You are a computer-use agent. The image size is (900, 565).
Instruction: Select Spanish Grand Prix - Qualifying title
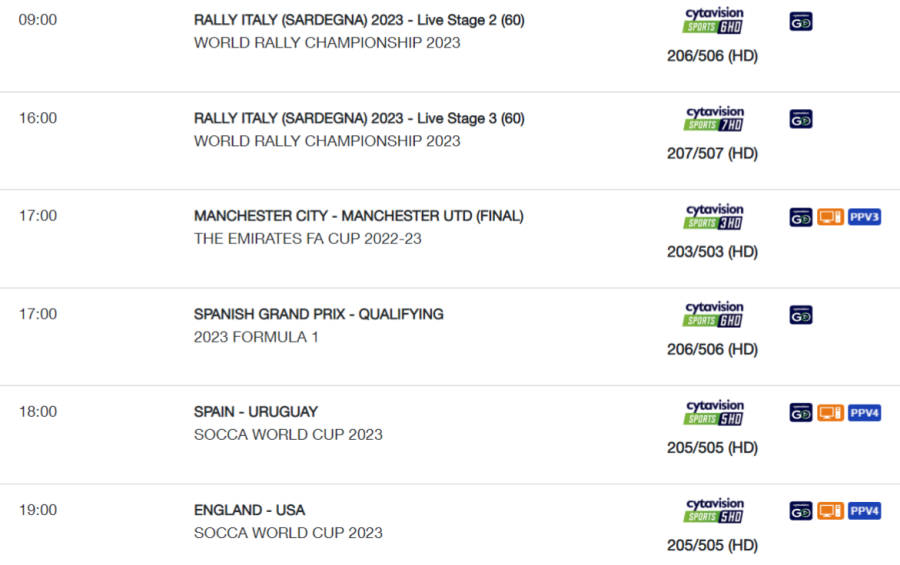click(x=319, y=314)
